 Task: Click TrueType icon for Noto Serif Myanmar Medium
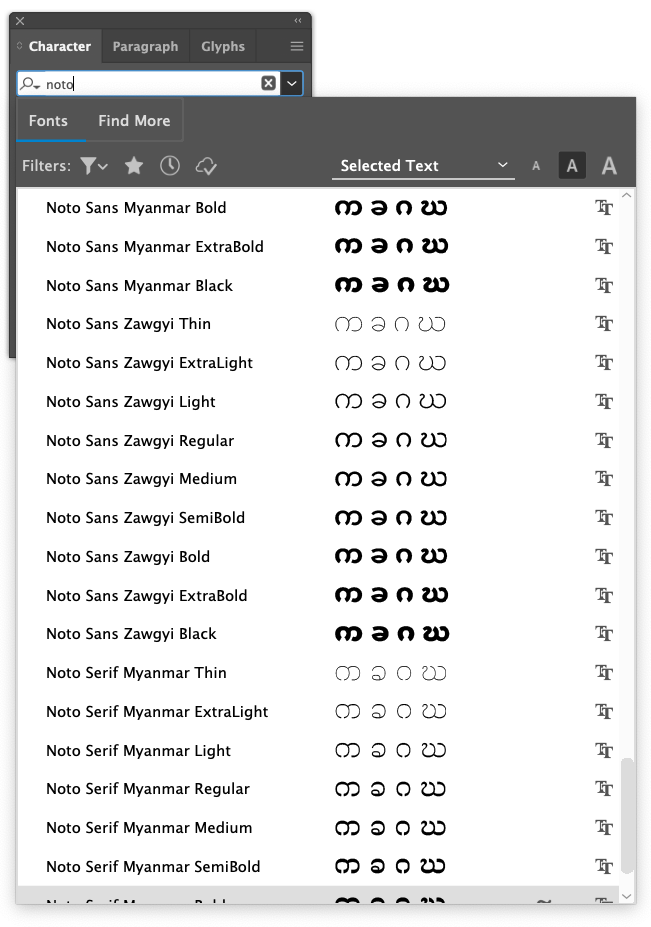(604, 827)
